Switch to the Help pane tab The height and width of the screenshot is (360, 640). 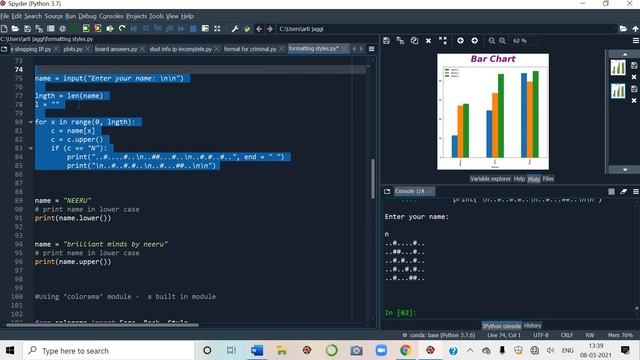(x=519, y=179)
